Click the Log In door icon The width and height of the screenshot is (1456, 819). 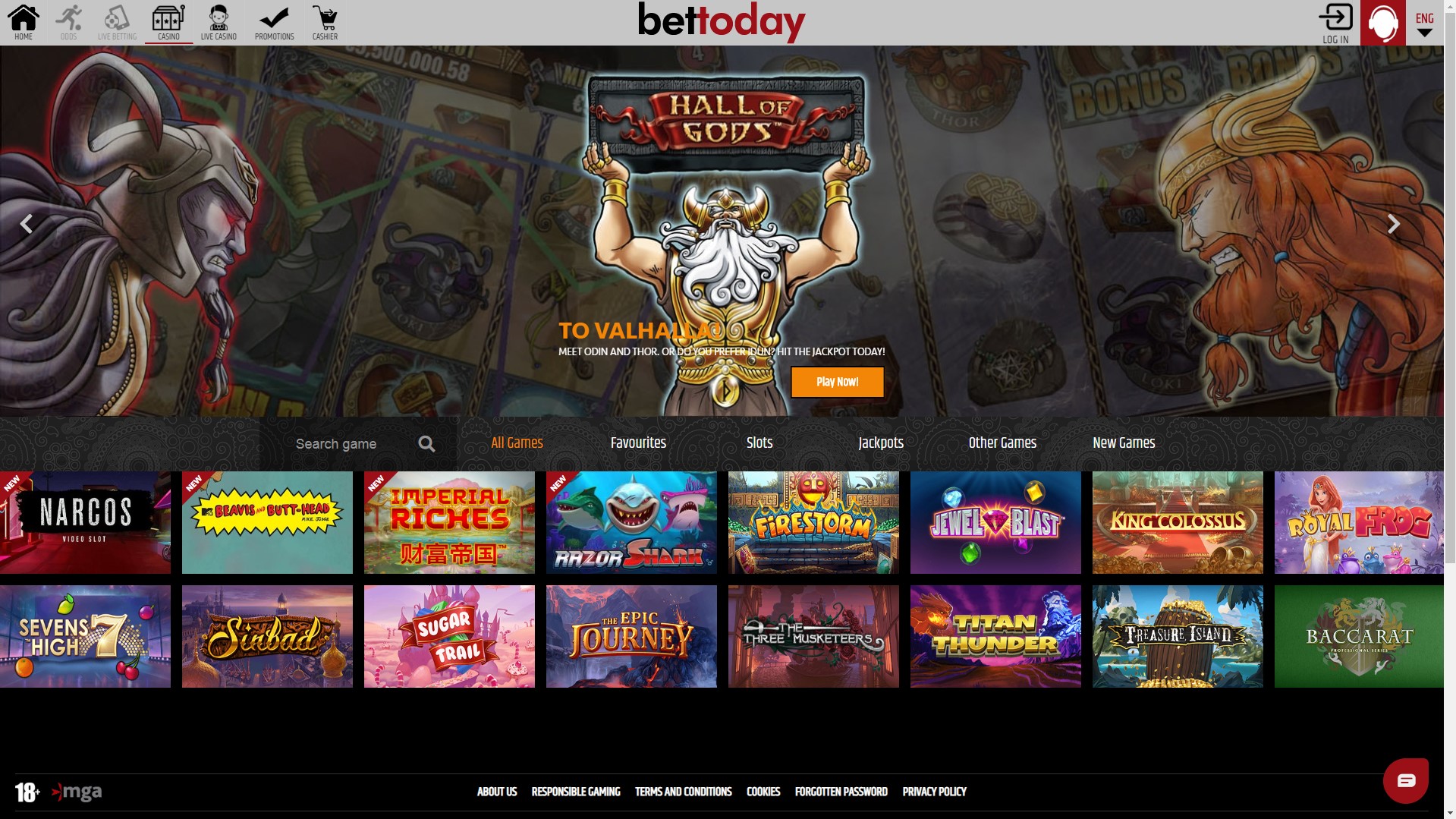pos(1335,17)
